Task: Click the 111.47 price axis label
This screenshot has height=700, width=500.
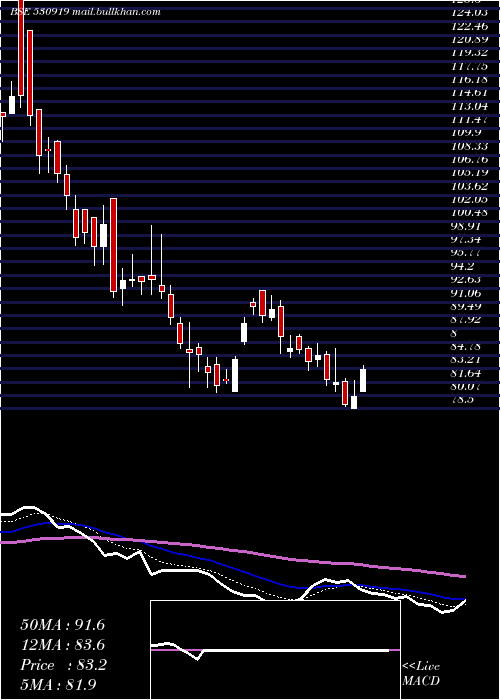Action: pyautogui.click(x=469, y=120)
